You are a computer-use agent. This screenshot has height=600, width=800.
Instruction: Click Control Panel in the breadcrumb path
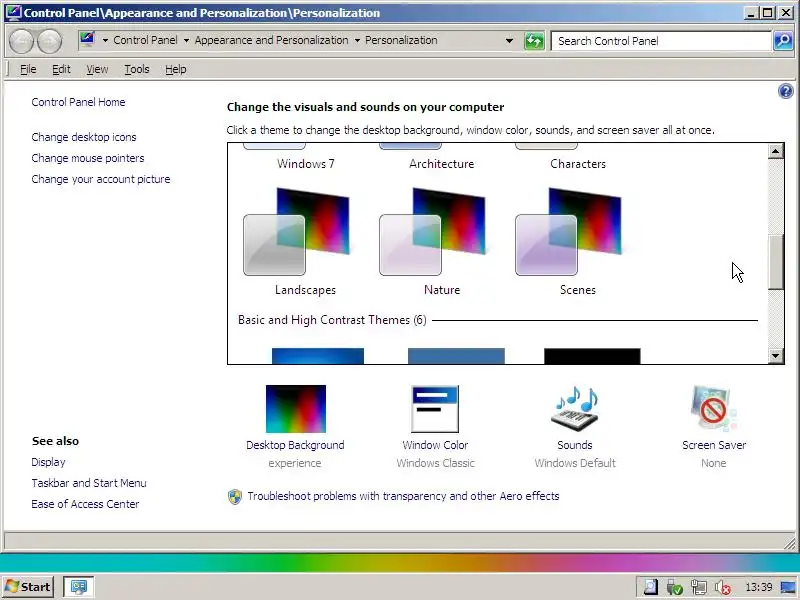pos(145,40)
